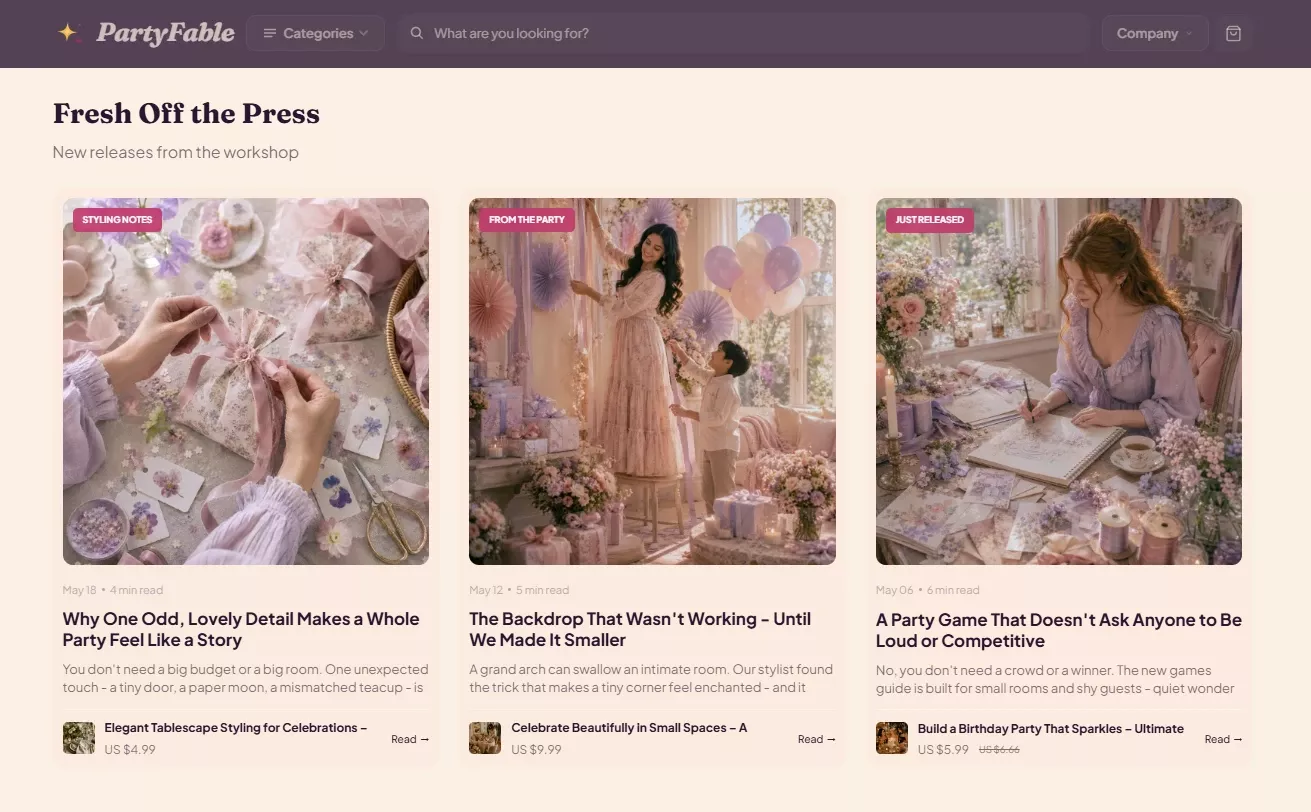Image resolution: width=1311 pixels, height=812 pixels.
Task: Click the PartyFable wordmark
Action: [x=165, y=33]
